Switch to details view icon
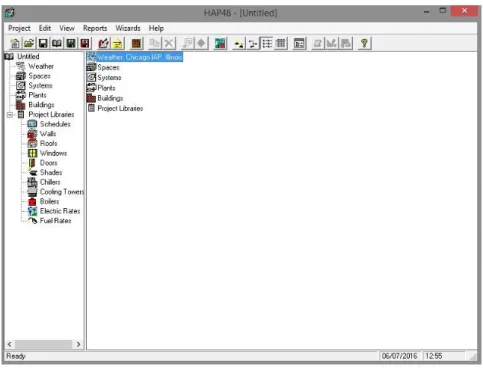Image resolution: width=483 pixels, height=369 pixels. pos(281,43)
